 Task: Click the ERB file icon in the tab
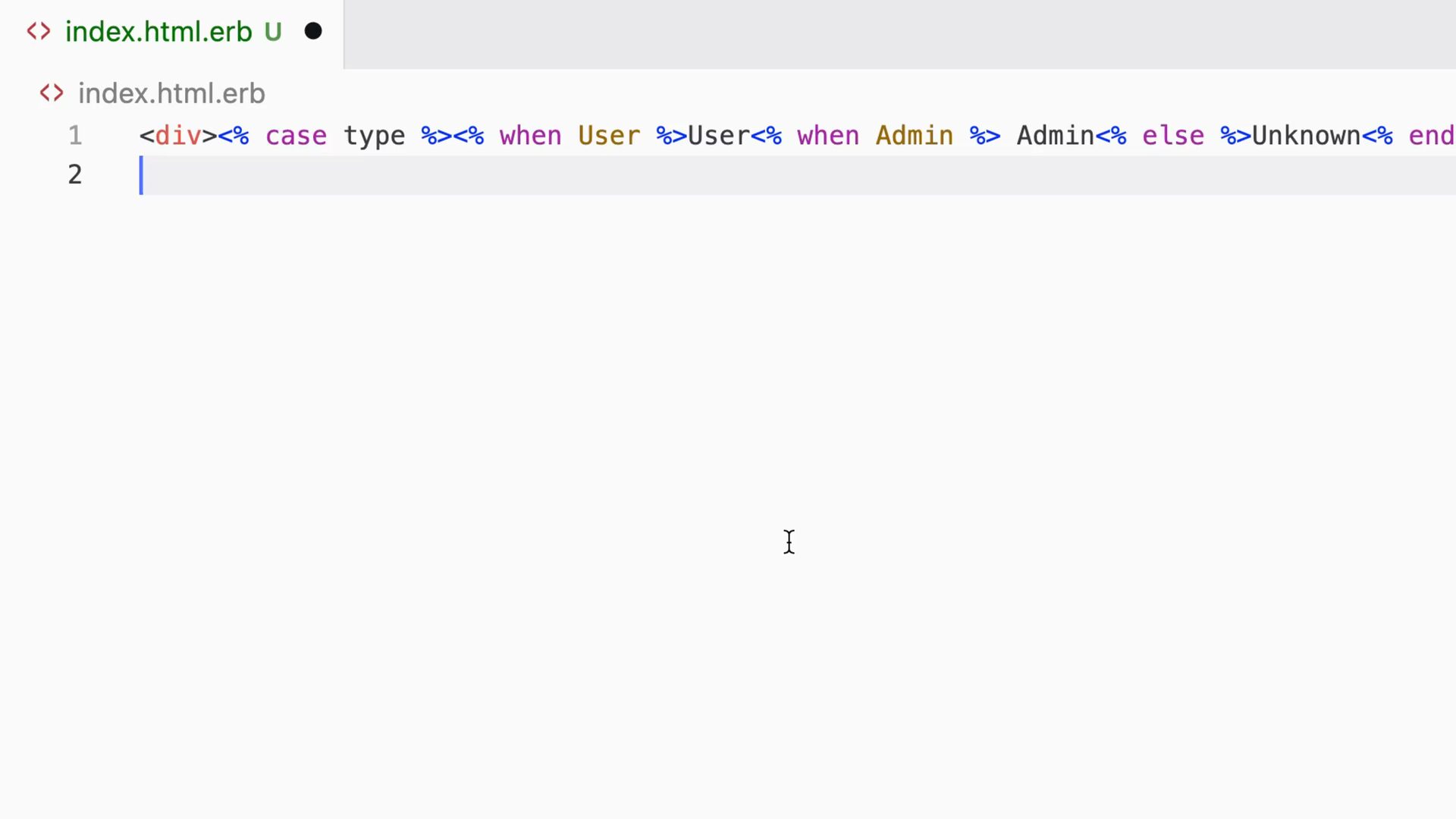pyautogui.click(x=39, y=31)
